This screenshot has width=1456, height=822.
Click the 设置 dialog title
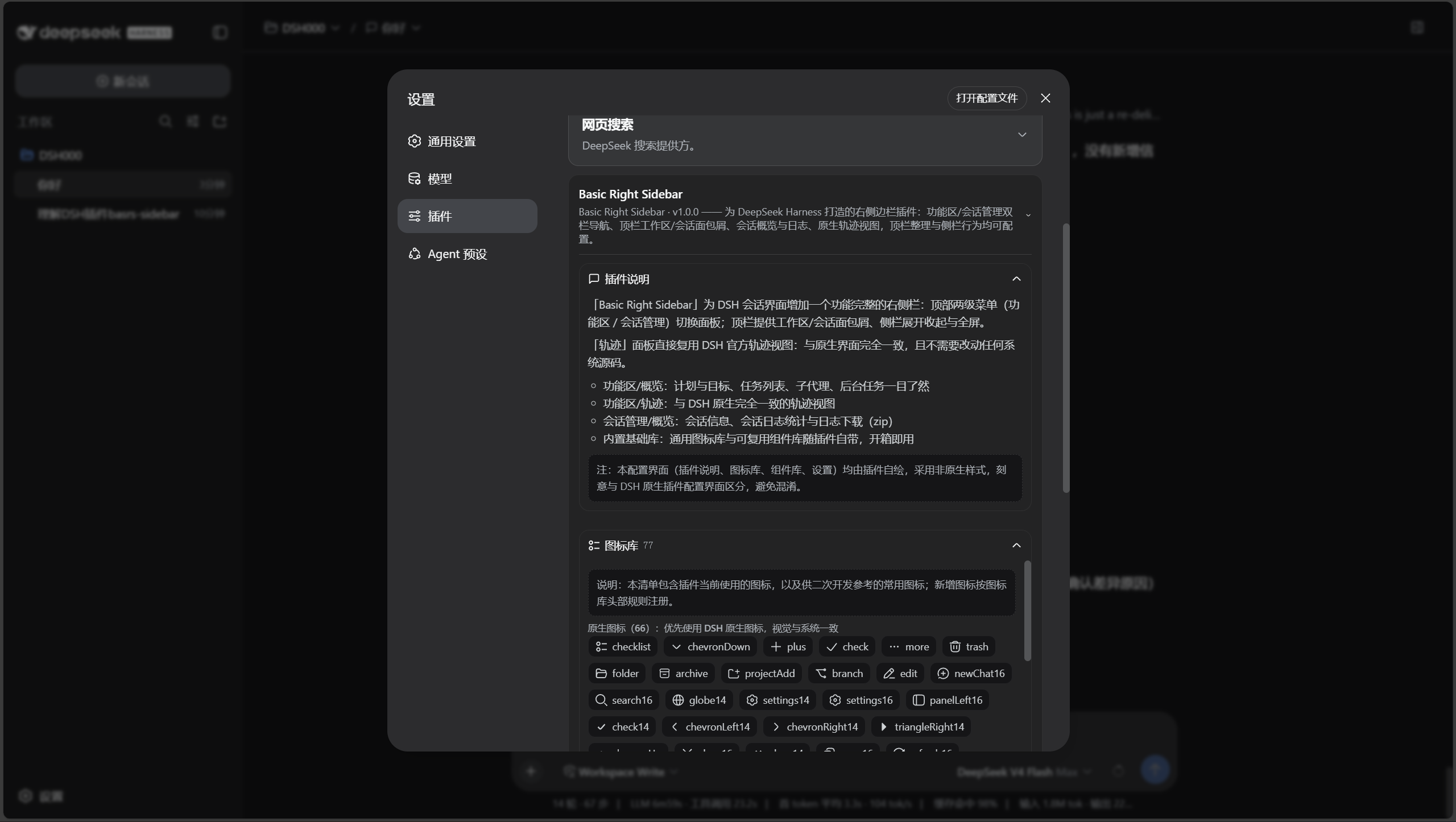click(421, 99)
